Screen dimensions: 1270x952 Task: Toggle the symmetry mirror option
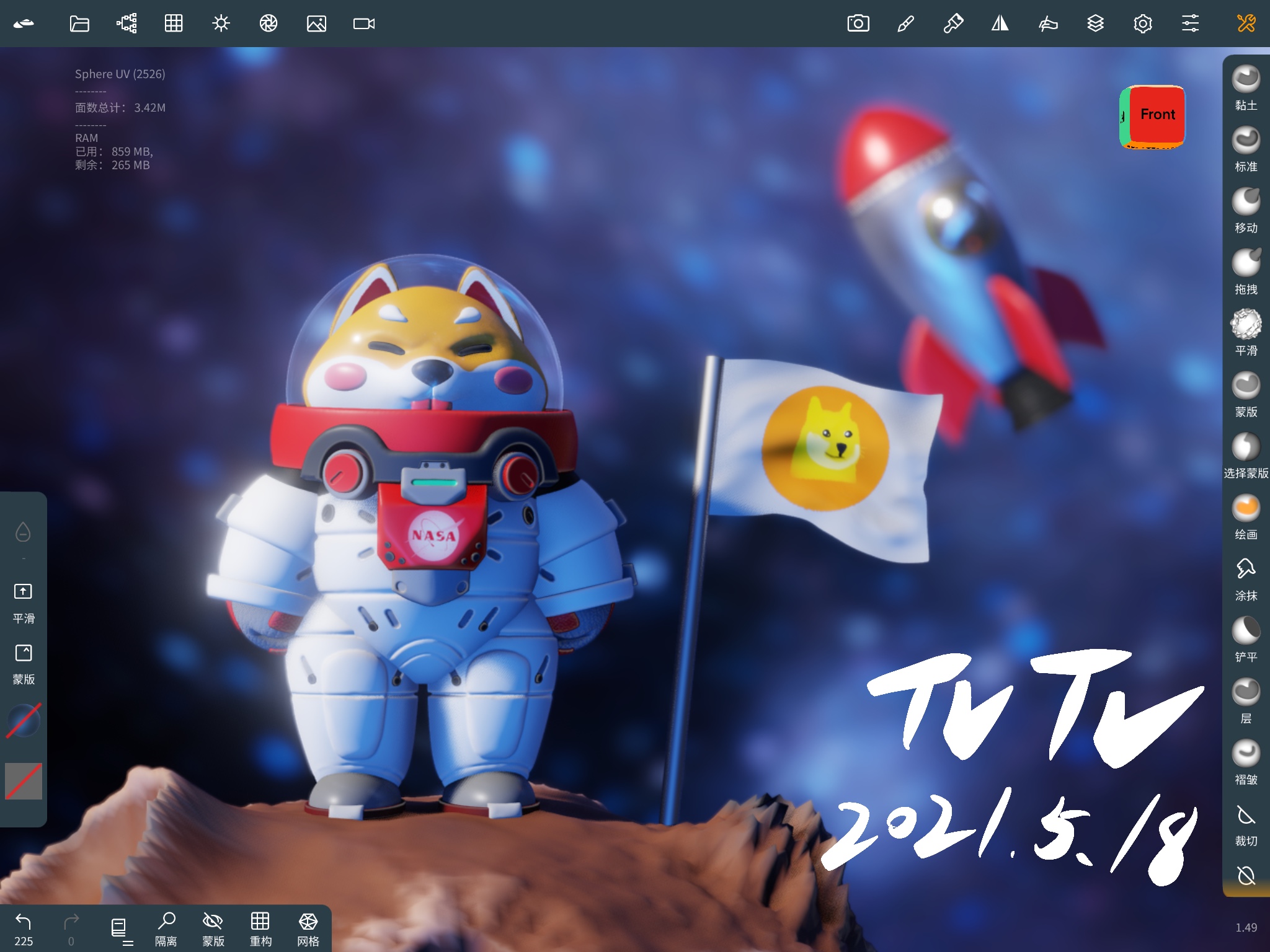click(1000, 24)
